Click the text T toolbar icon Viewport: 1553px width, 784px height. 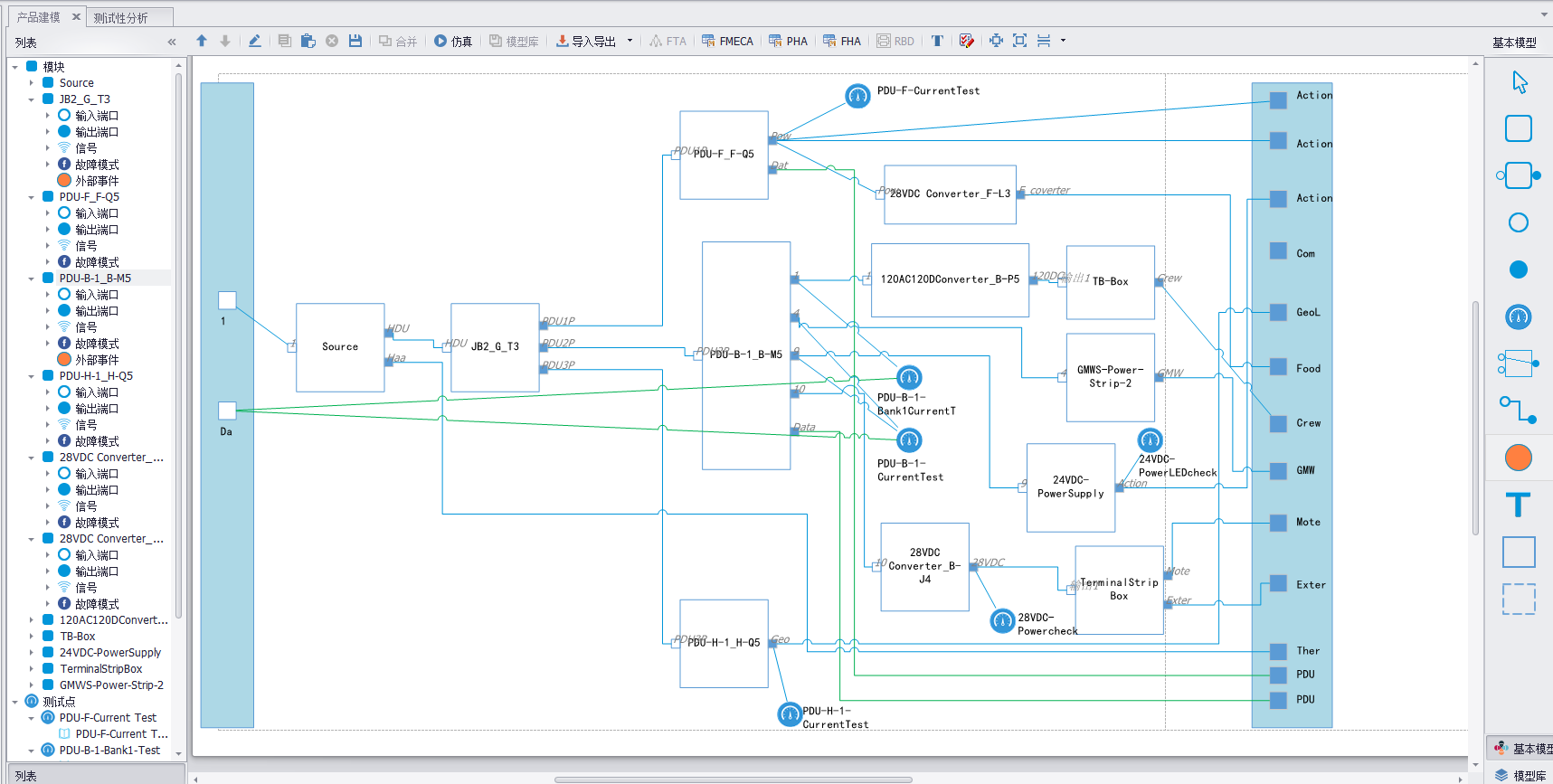click(x=937, y=41)
